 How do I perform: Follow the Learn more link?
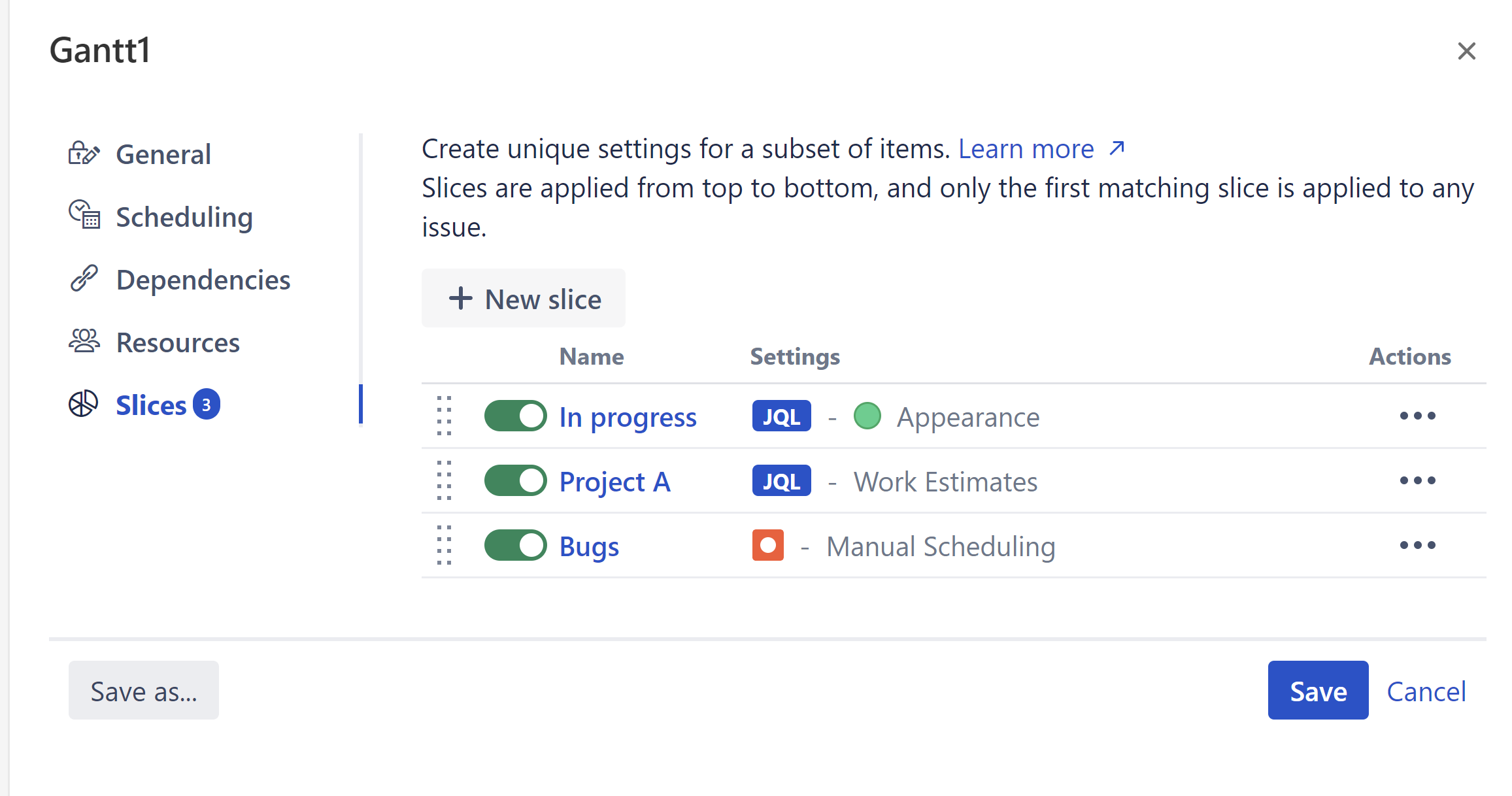[x=1041, y=149]
